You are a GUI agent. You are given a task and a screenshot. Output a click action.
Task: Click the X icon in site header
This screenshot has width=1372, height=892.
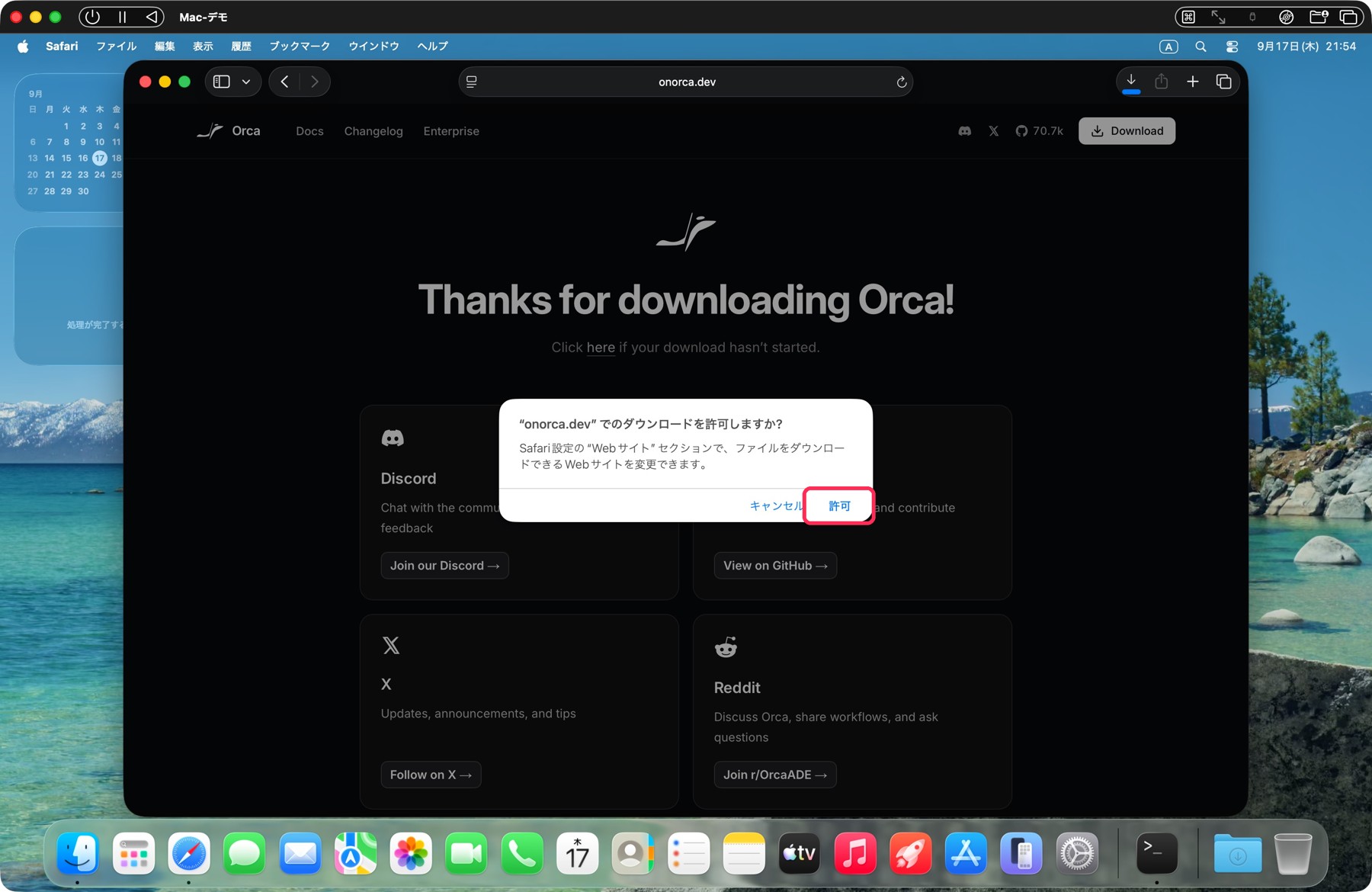994,131
